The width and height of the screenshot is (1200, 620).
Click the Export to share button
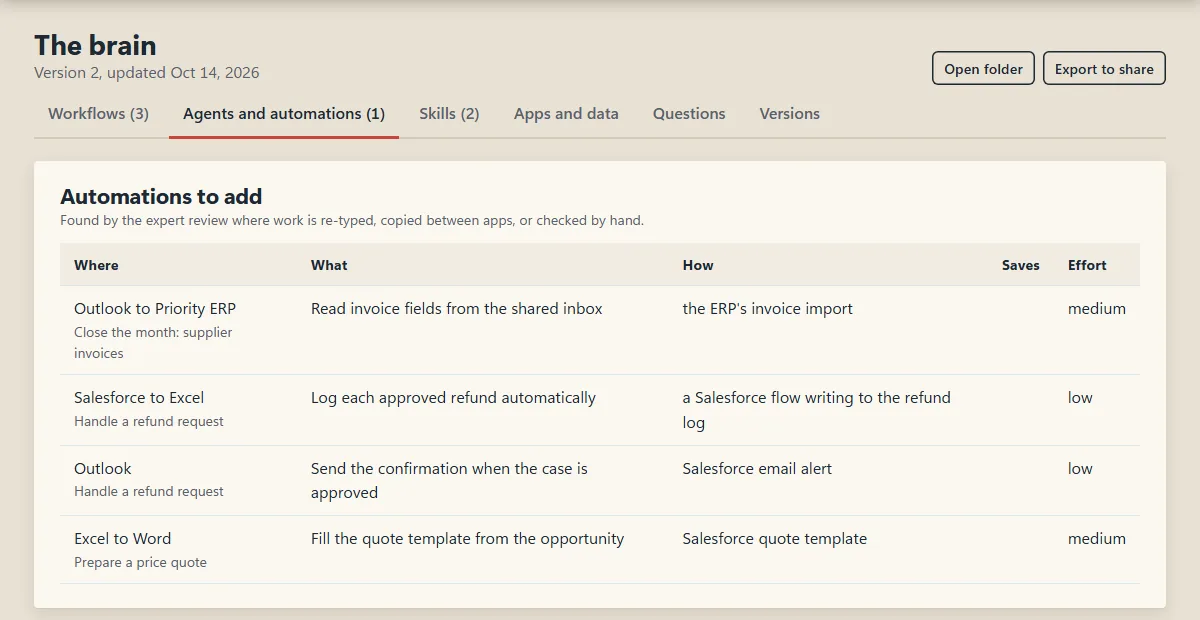pos(1104,69)
